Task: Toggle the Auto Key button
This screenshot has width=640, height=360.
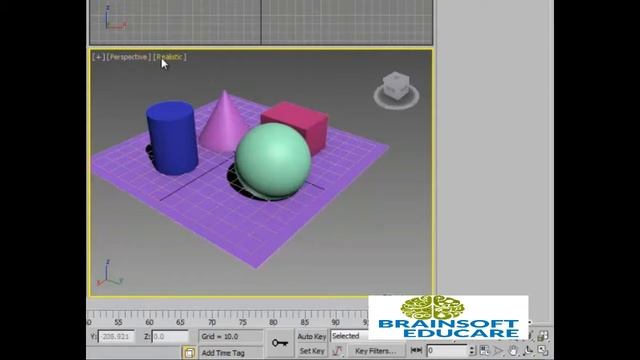Action: (x=311, y=336)
